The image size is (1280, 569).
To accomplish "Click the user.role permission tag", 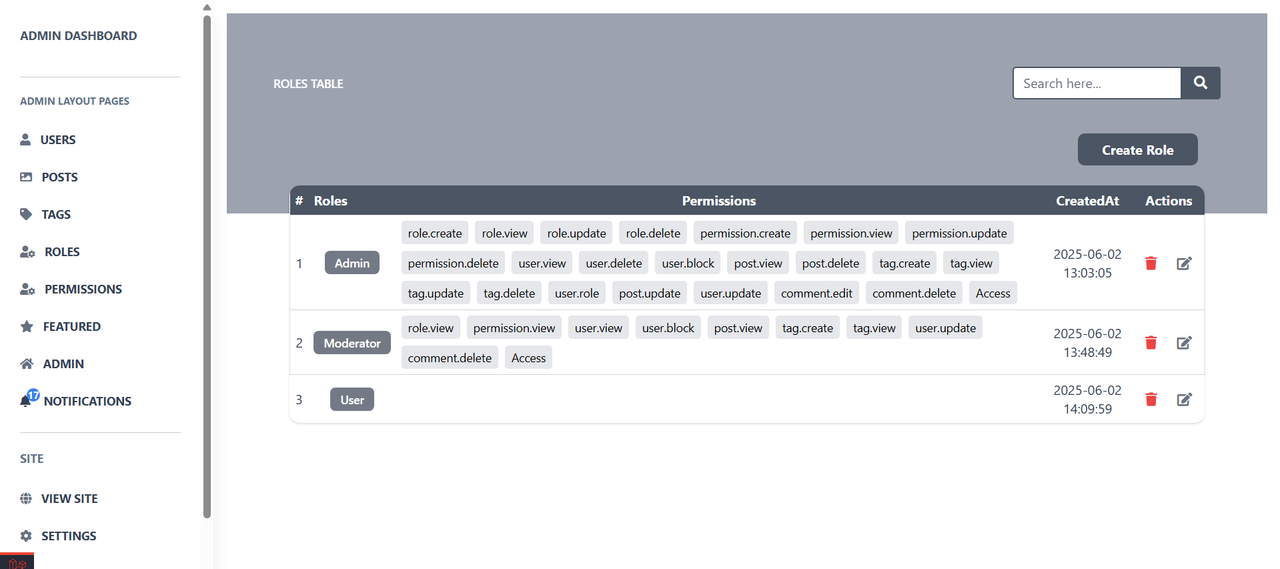I will coord(577,293).
